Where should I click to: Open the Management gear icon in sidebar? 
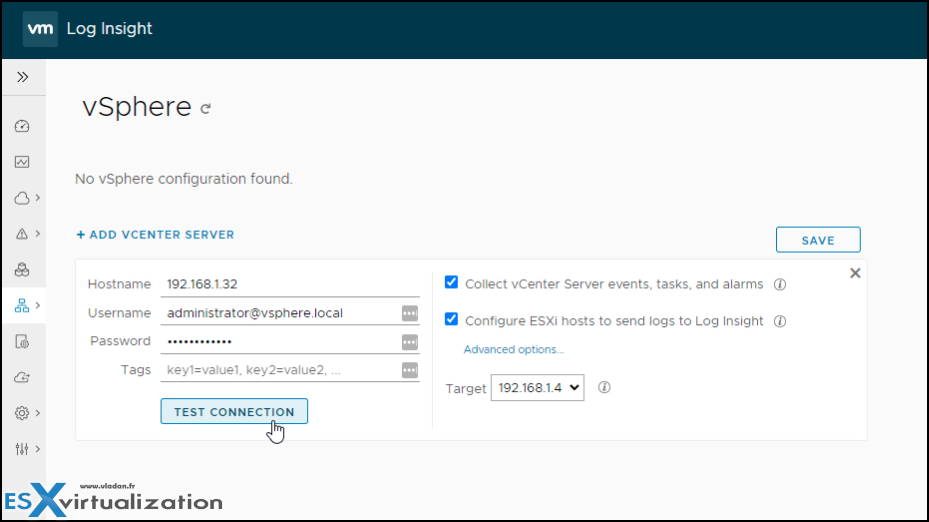coord(22,413)
